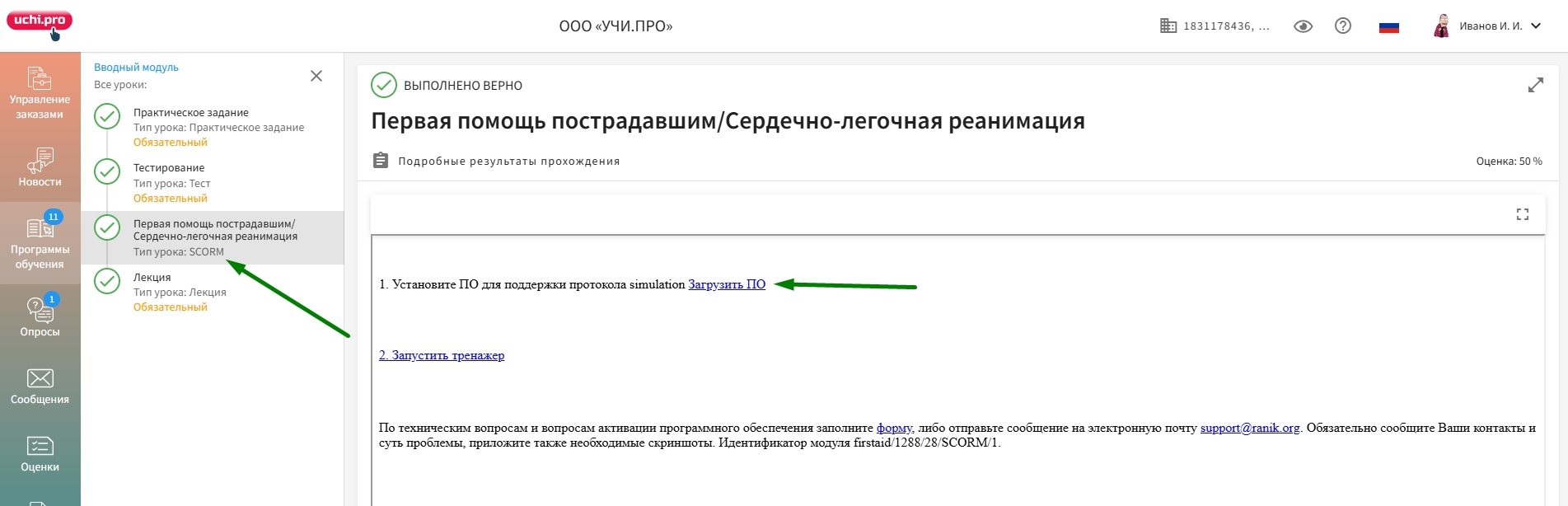Open Подробные результаты прохождения
The width and height of the screenshot is (1568, 506).
pos(508,161)
